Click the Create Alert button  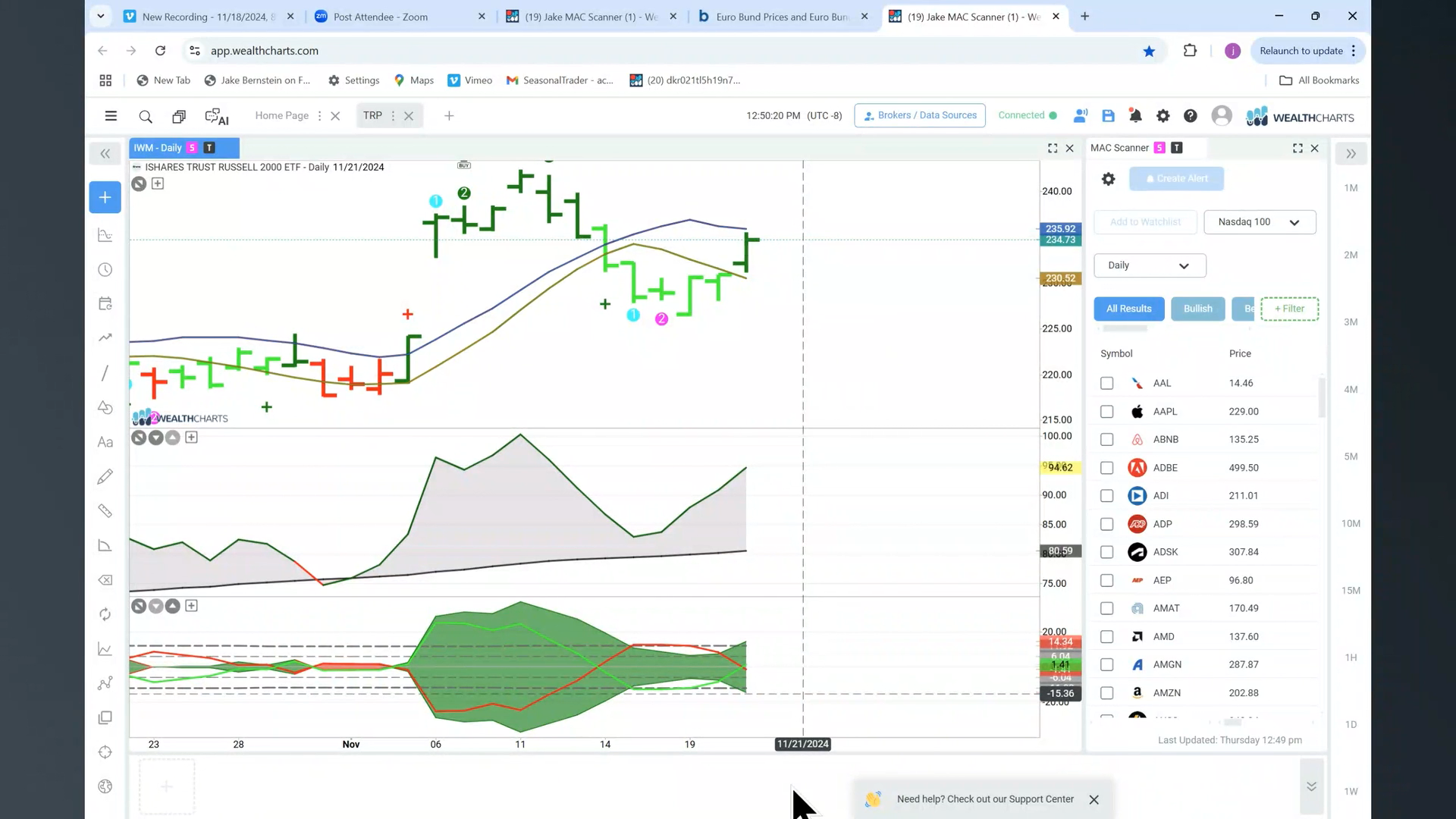tap(1176, 179)
